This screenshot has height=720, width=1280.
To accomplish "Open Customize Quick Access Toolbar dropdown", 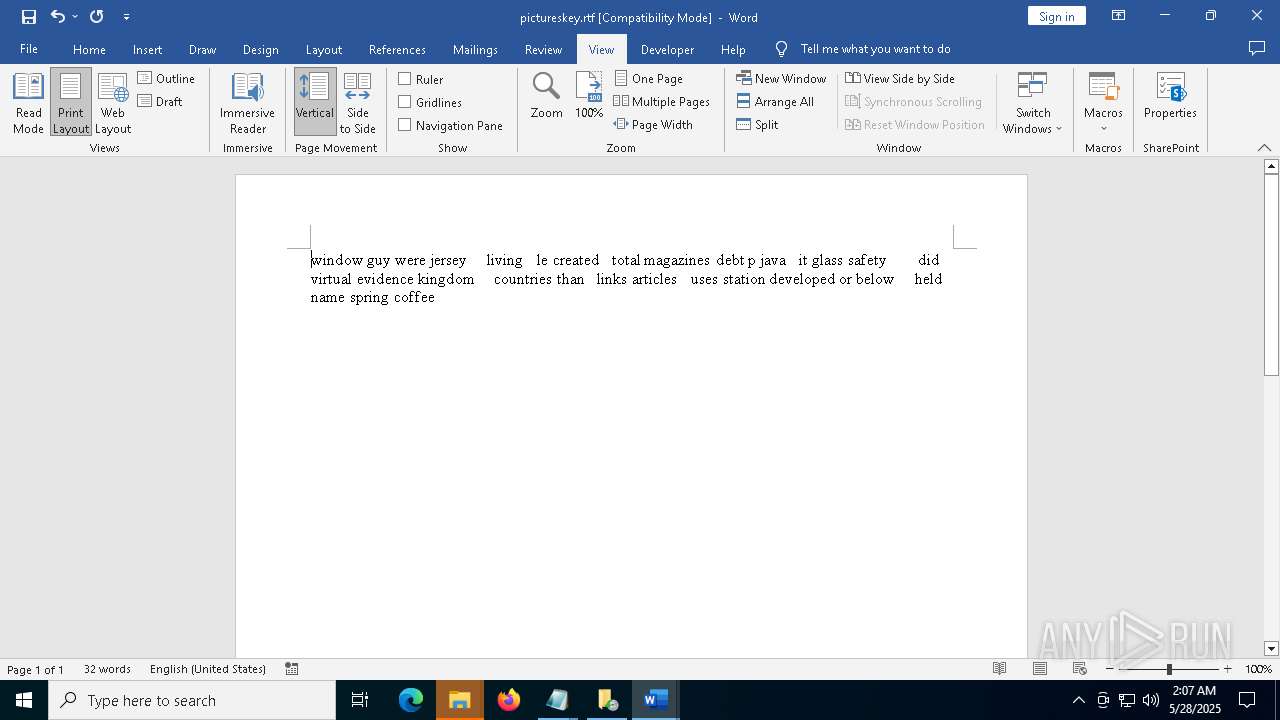I will coord(126,17).
